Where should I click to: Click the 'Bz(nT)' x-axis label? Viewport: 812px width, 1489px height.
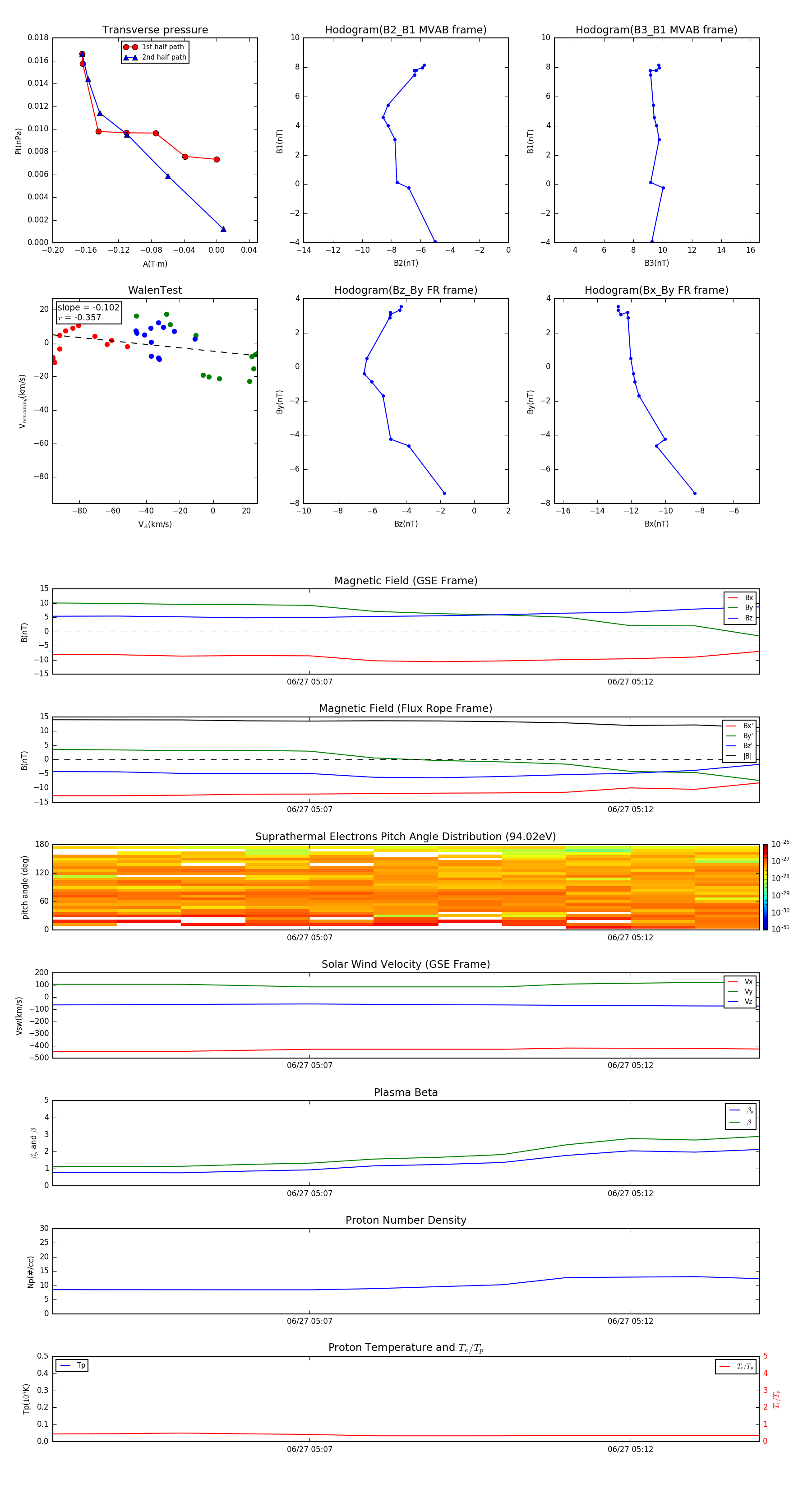click(x=406, y=524)
